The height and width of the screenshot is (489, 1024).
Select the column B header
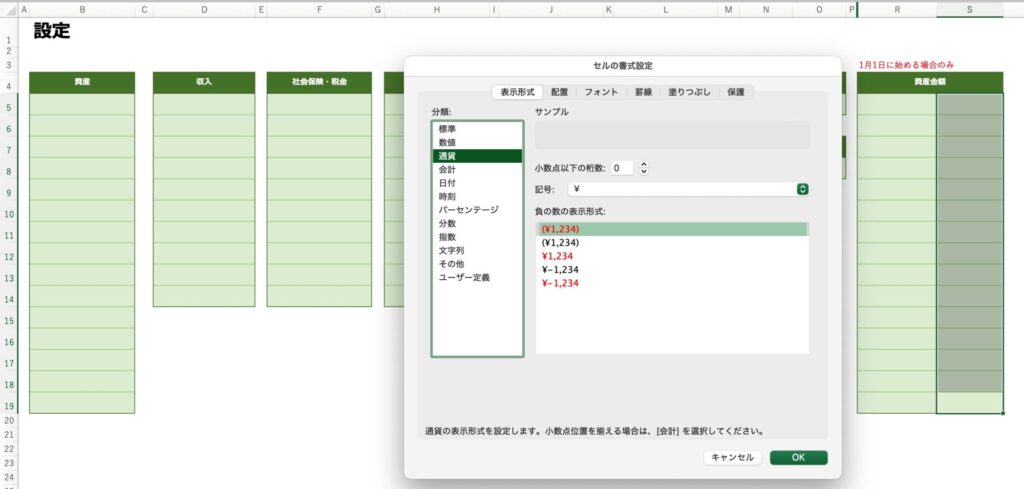[x=81, y=9]
